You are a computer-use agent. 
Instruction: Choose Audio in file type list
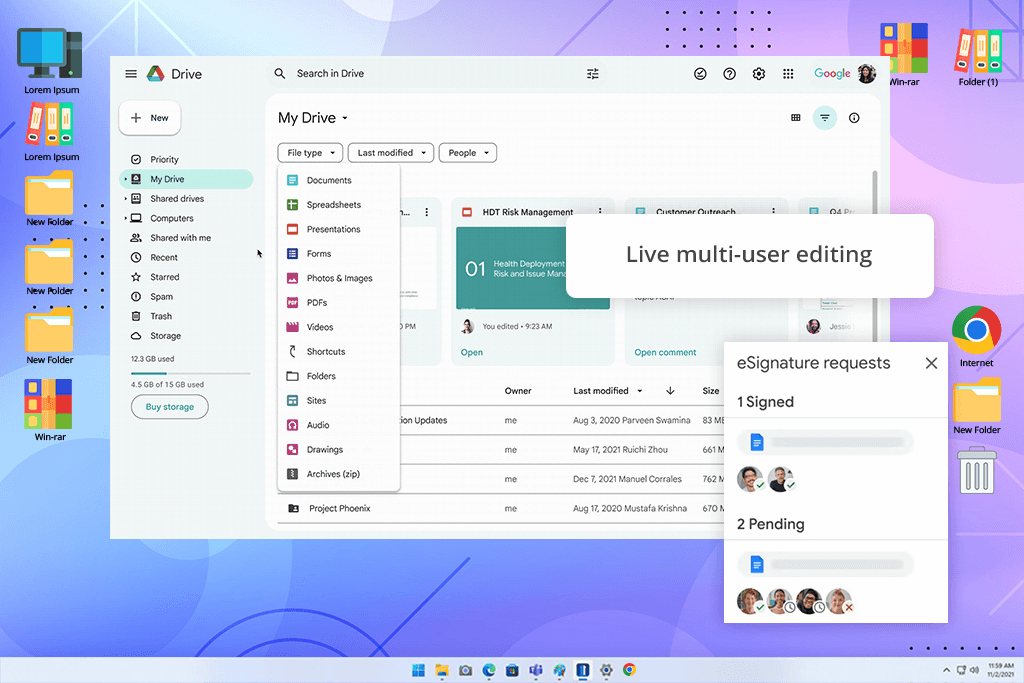pos(338,425)
